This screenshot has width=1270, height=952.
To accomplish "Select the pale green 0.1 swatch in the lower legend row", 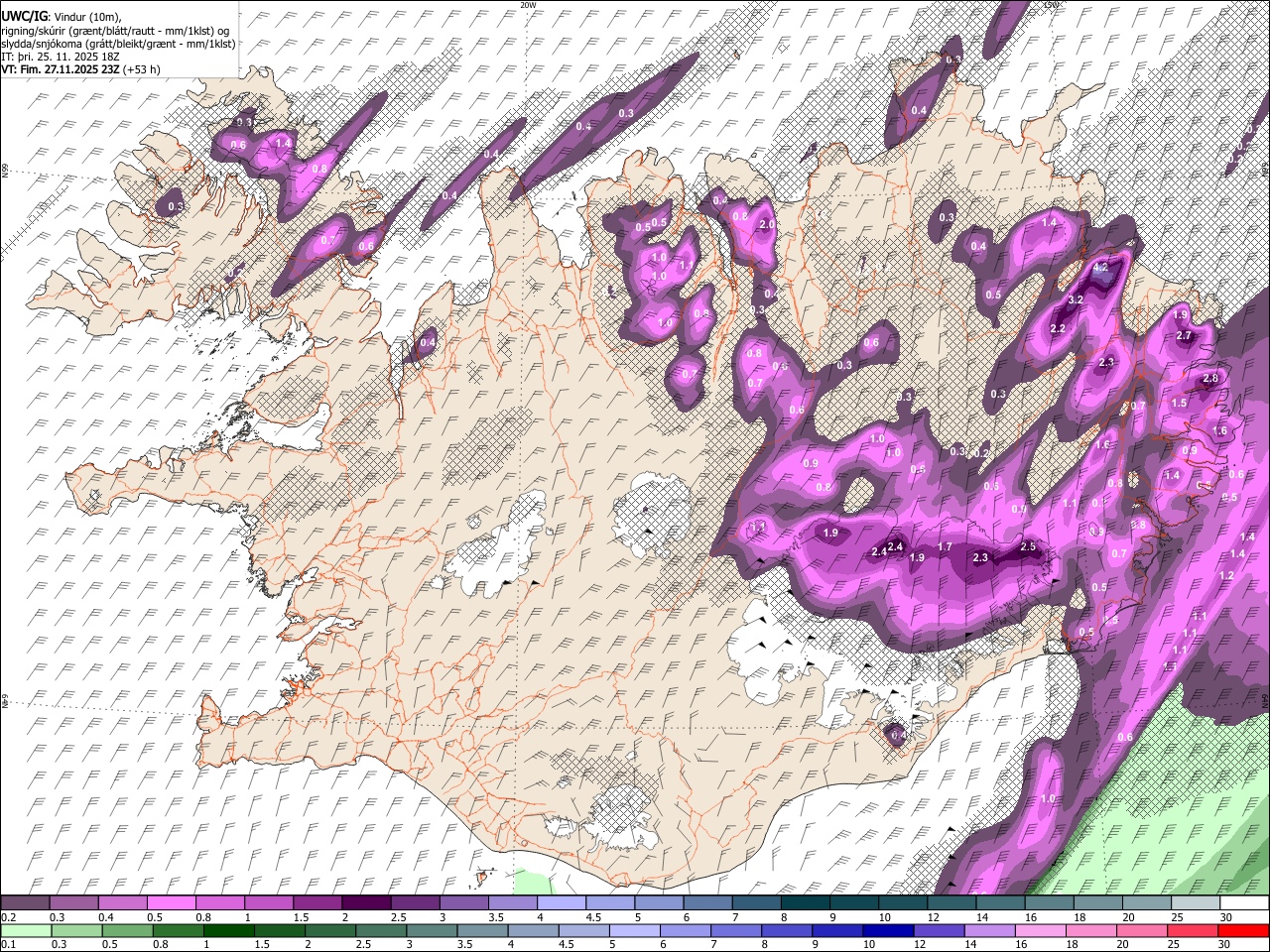I will point(26,930).
